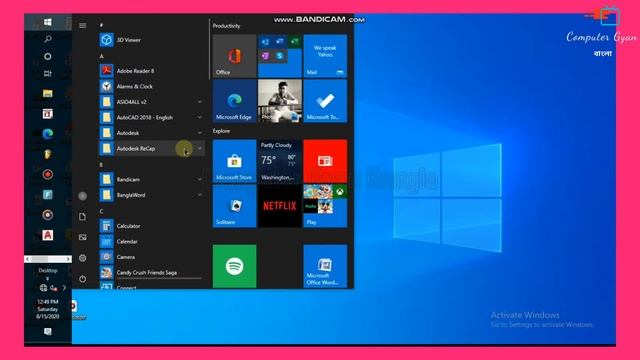This screenshot has height=360, width=640.
Task: Open the red News tile
Action: pyautogui.click(x=325, y=161)
